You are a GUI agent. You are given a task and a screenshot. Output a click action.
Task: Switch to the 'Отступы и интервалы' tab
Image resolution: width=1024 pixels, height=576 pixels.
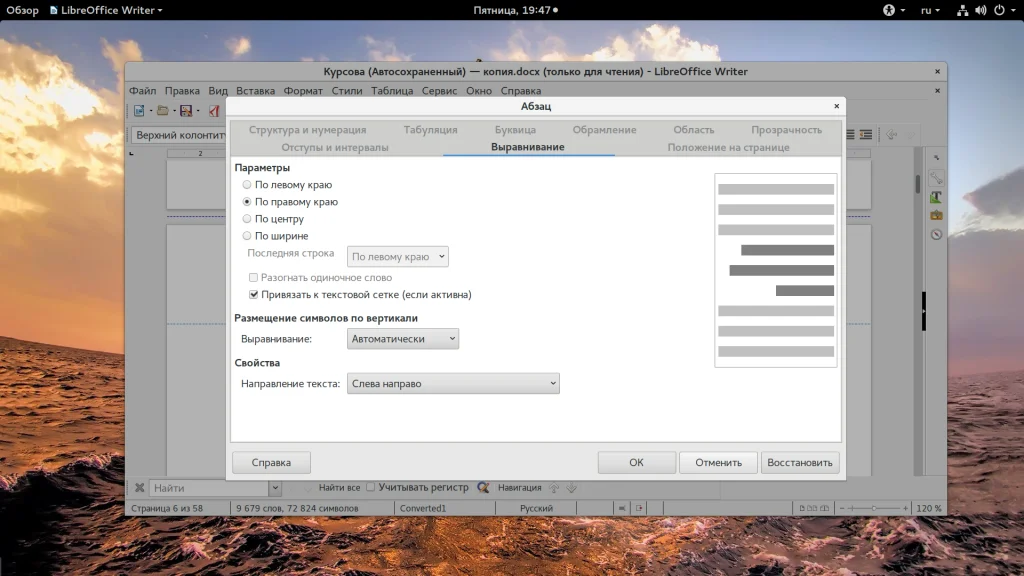pyautogui.click(x=335, y=147)
